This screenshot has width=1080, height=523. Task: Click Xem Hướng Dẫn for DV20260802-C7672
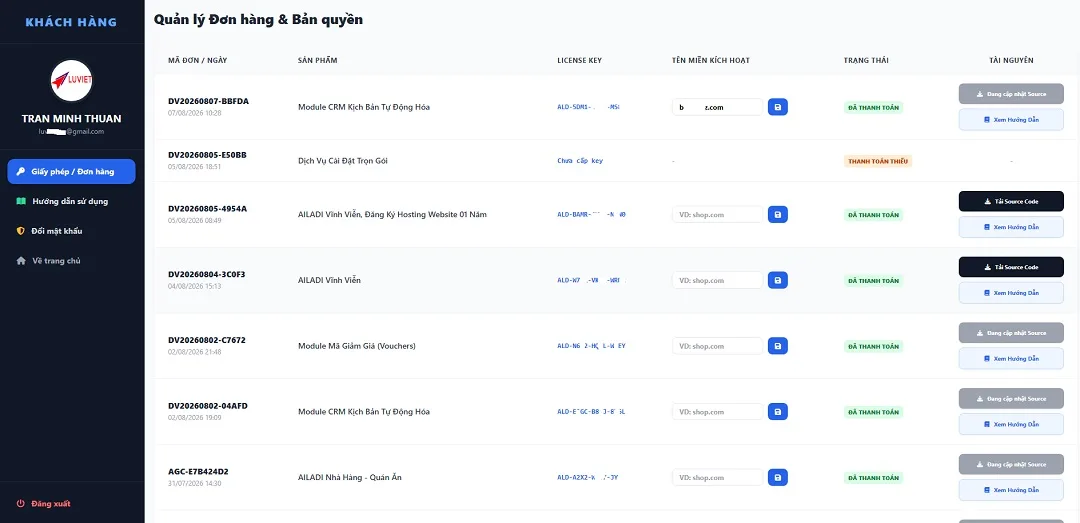[1011, 359]
